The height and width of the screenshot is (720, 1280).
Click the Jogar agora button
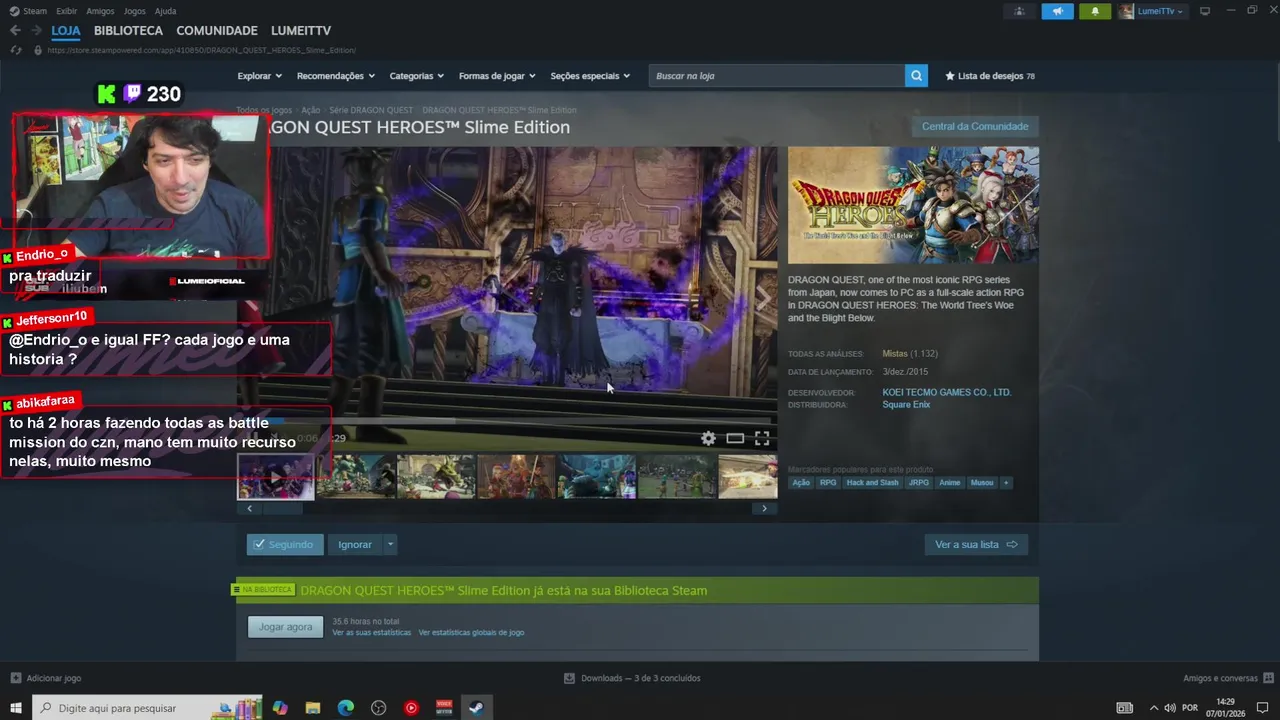click(285, 627)
